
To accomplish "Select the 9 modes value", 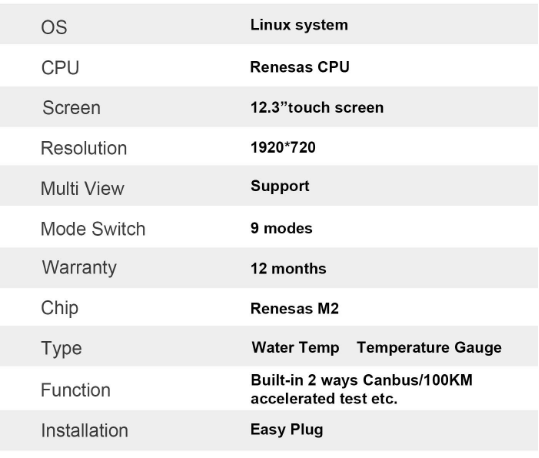I will pyautogui.click(x=281, y=228).
